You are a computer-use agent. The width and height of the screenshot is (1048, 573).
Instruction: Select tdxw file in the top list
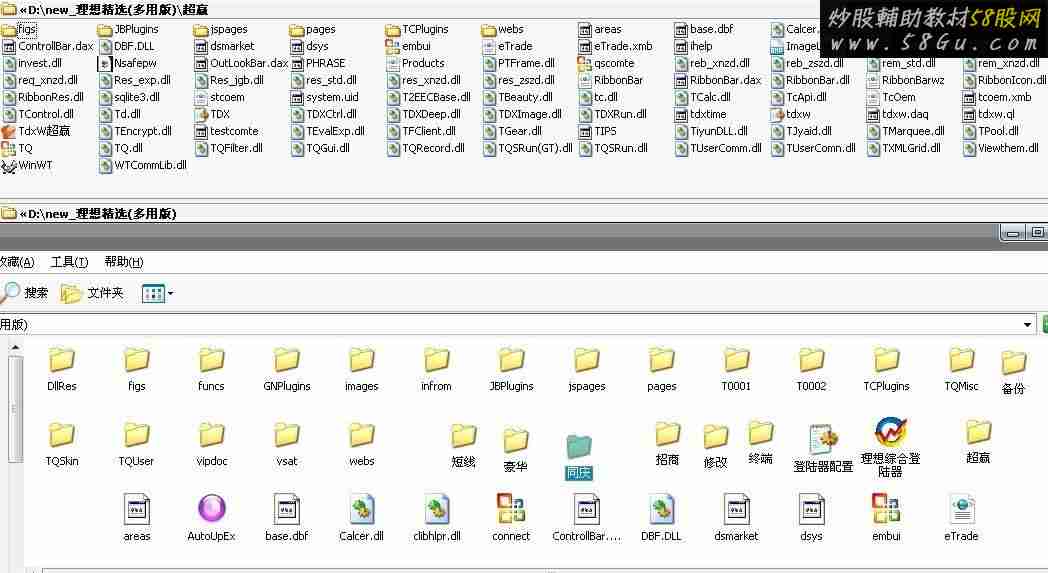tap(791, 114)
